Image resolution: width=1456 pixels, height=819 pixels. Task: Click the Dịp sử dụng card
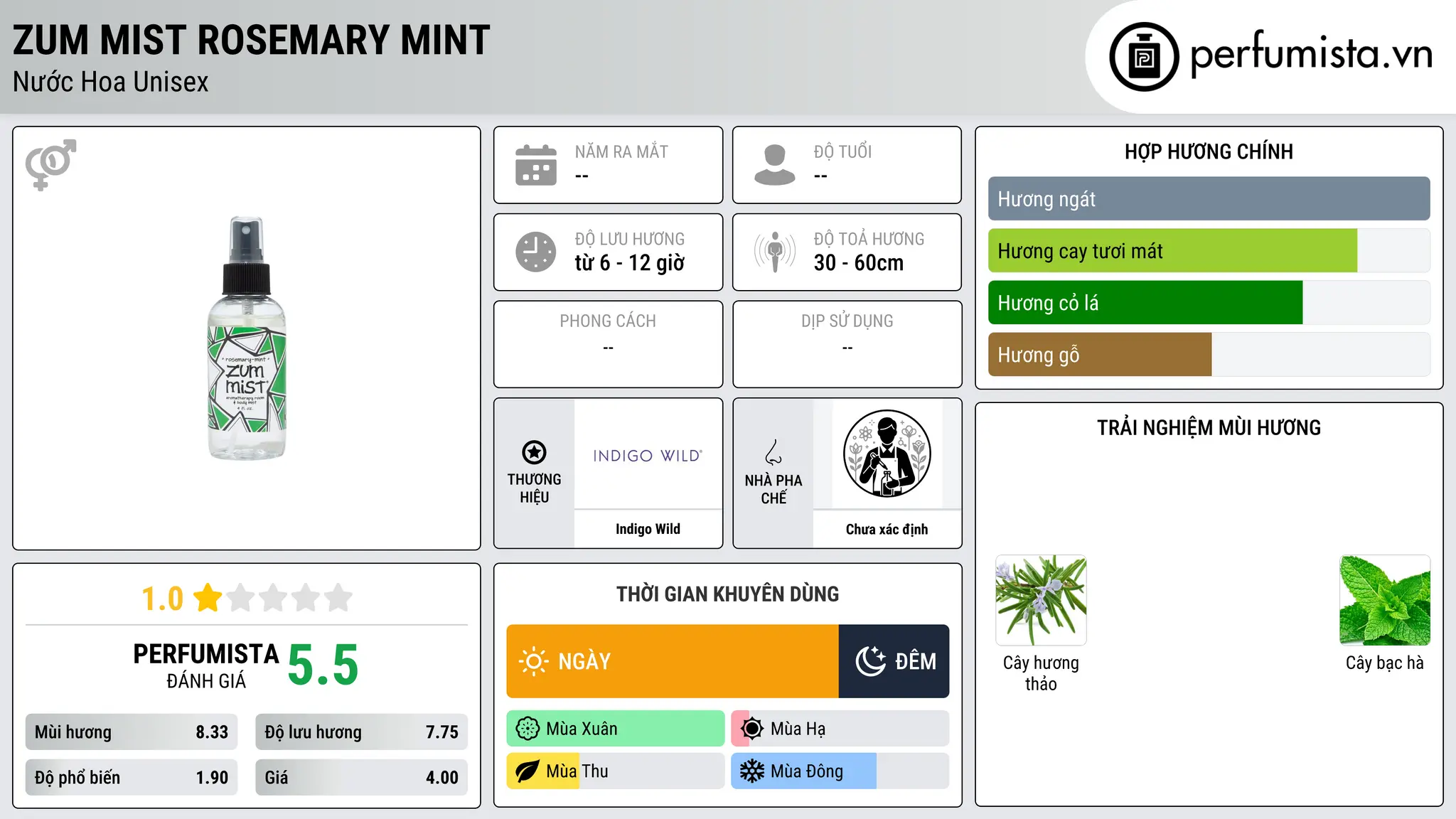pyautogui.click(x=847, y=344)
